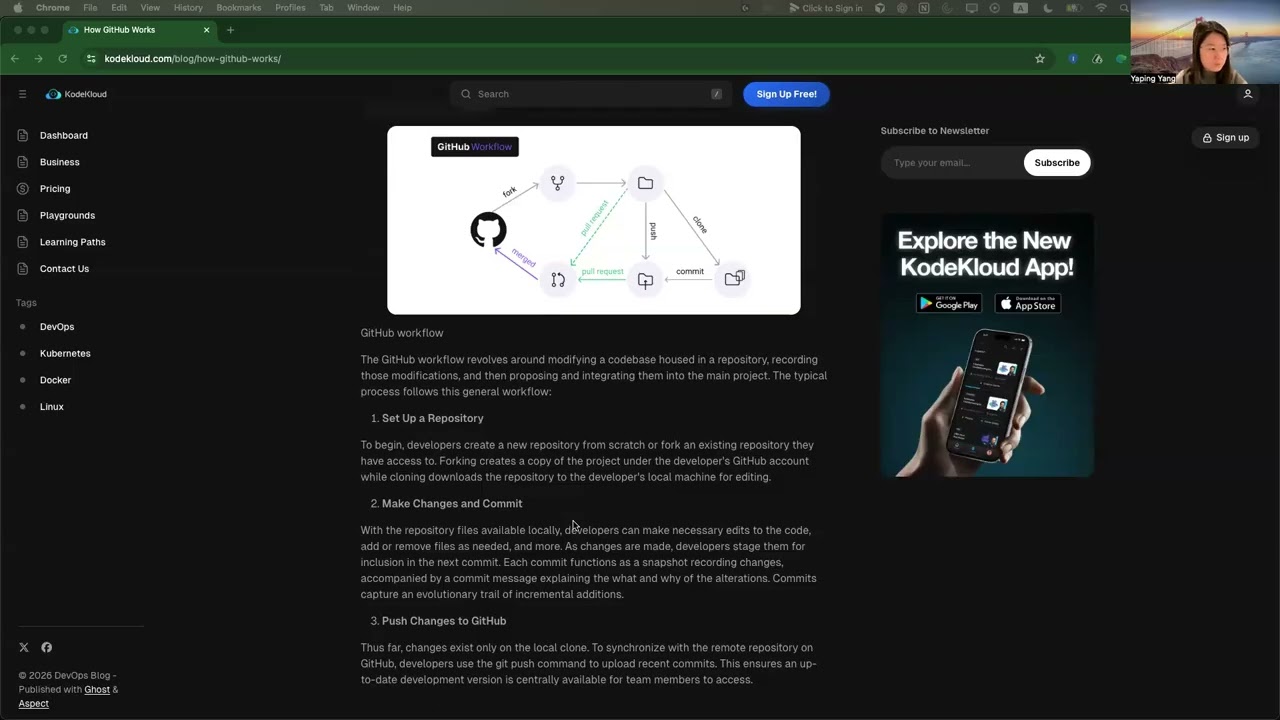This screenshot has width=1280, height=720.
Task: Open the Chrome File menu
Action: 90,8
